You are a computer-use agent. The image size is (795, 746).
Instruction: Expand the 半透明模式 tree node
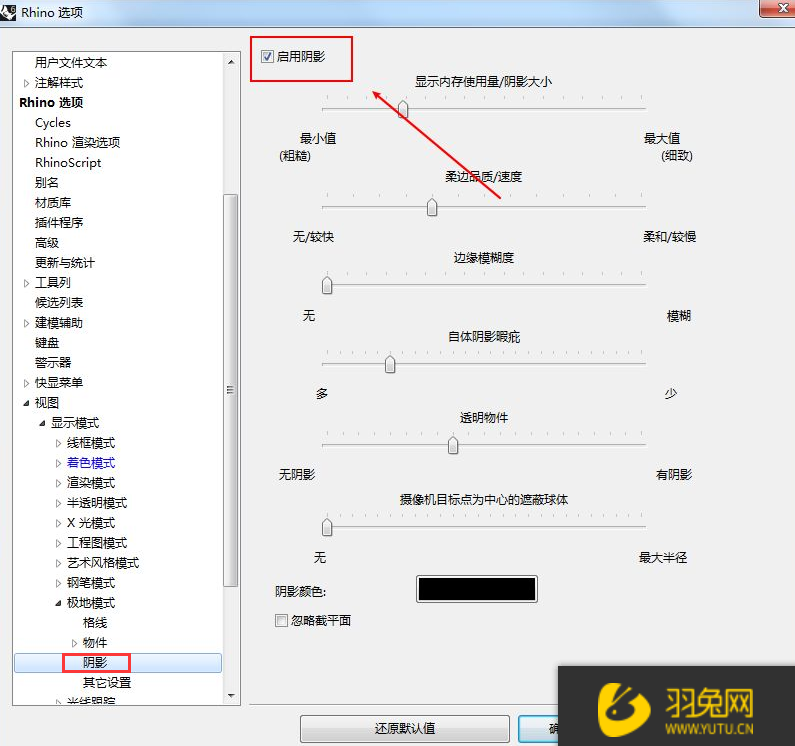pyautogui.click(x=58, y=503)
